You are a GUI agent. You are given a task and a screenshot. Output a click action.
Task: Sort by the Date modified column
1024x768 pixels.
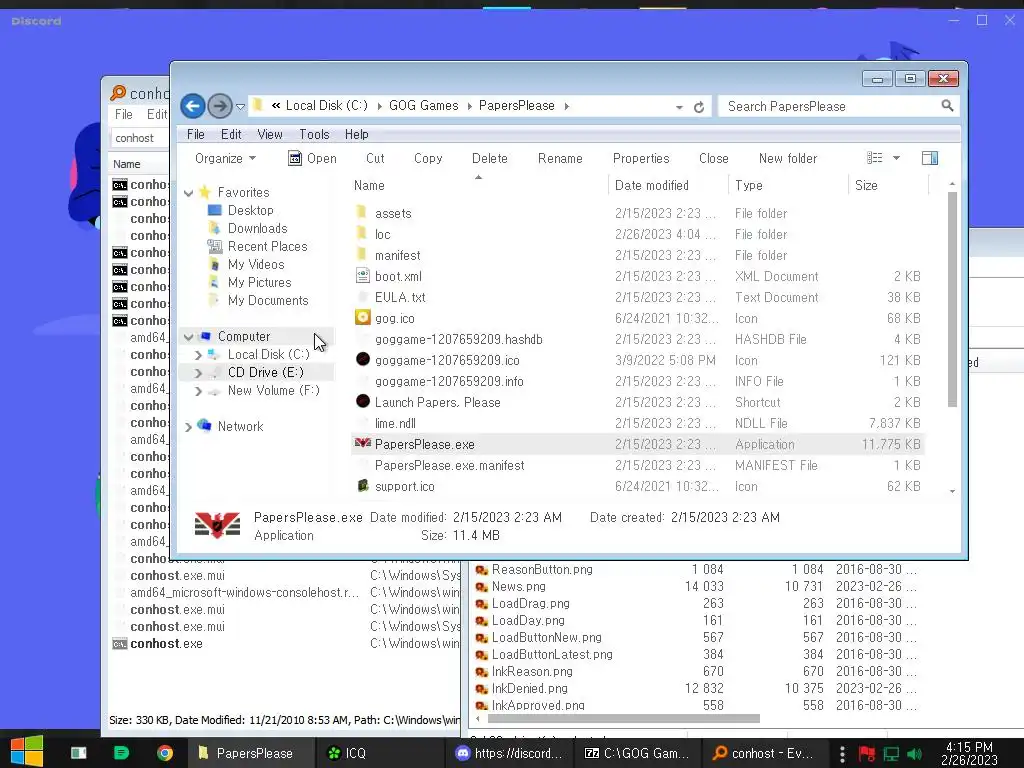[x=667, y=185]
